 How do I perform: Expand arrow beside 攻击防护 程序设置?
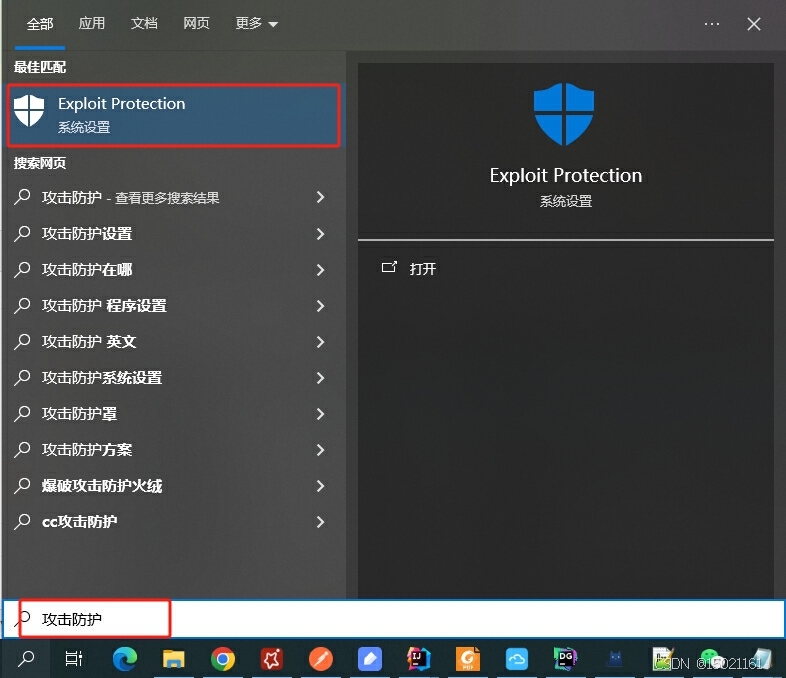[321, 306]
